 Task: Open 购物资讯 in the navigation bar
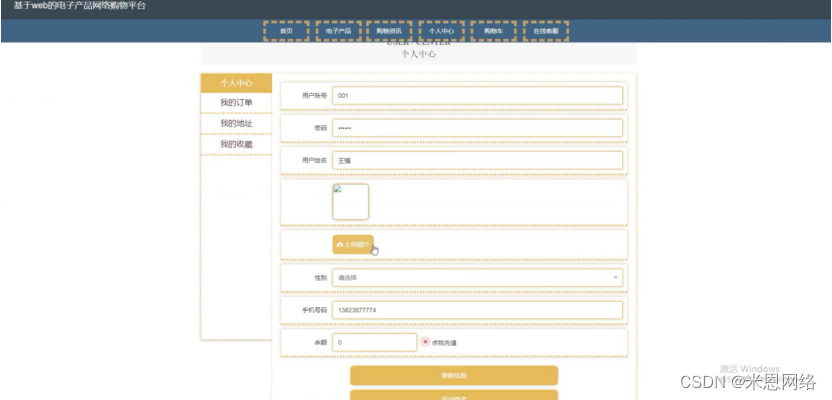[x=389, y=31]
